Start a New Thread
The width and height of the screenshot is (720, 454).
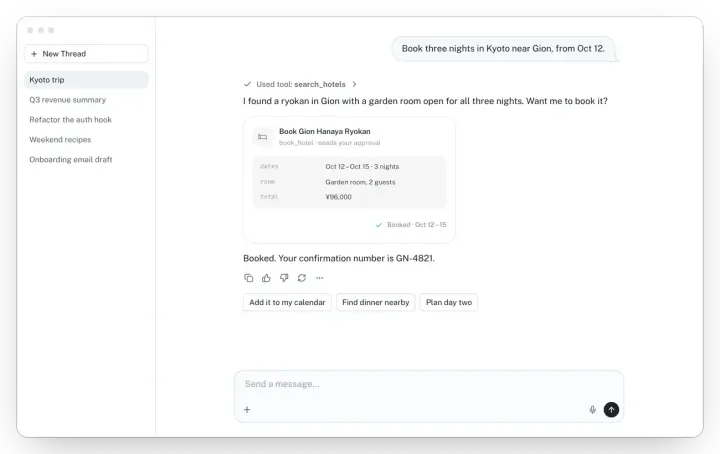pos(86,54)
